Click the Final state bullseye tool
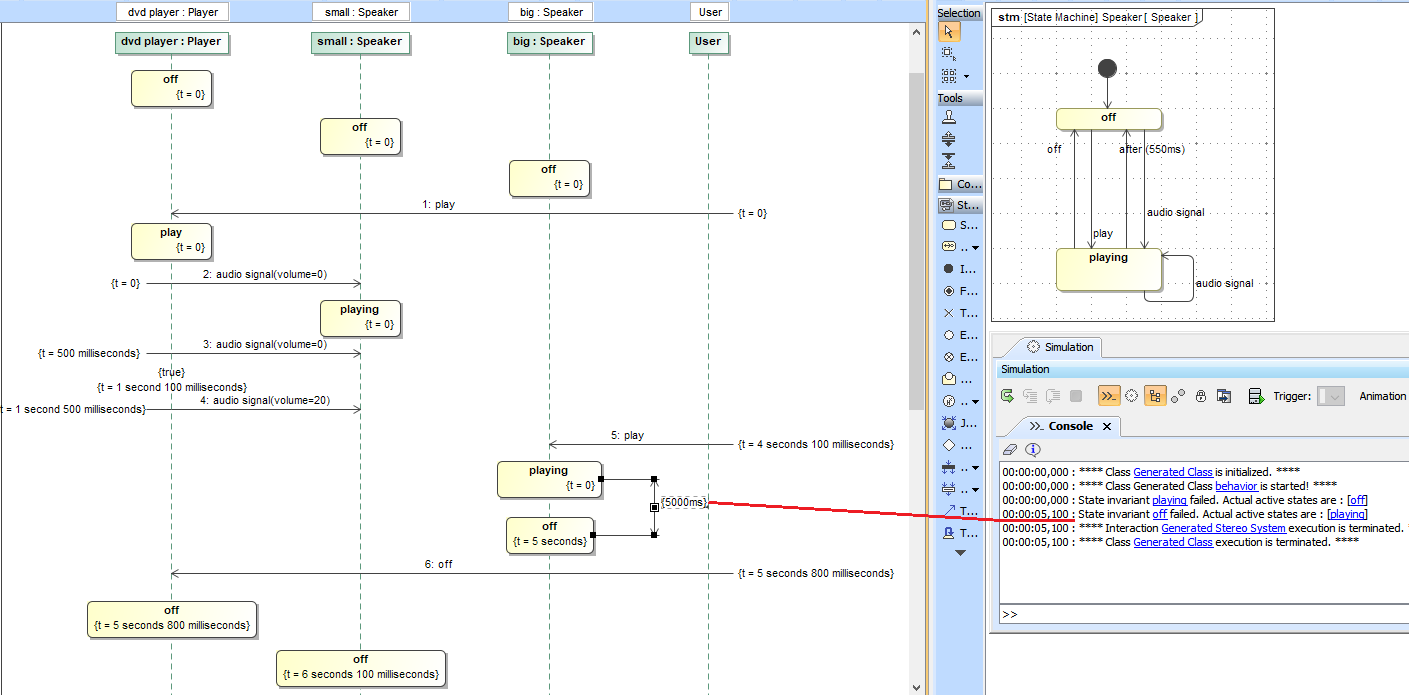The width and height of the screenshot is (1409, 695). pyautogui.click(x=949, y=291)
